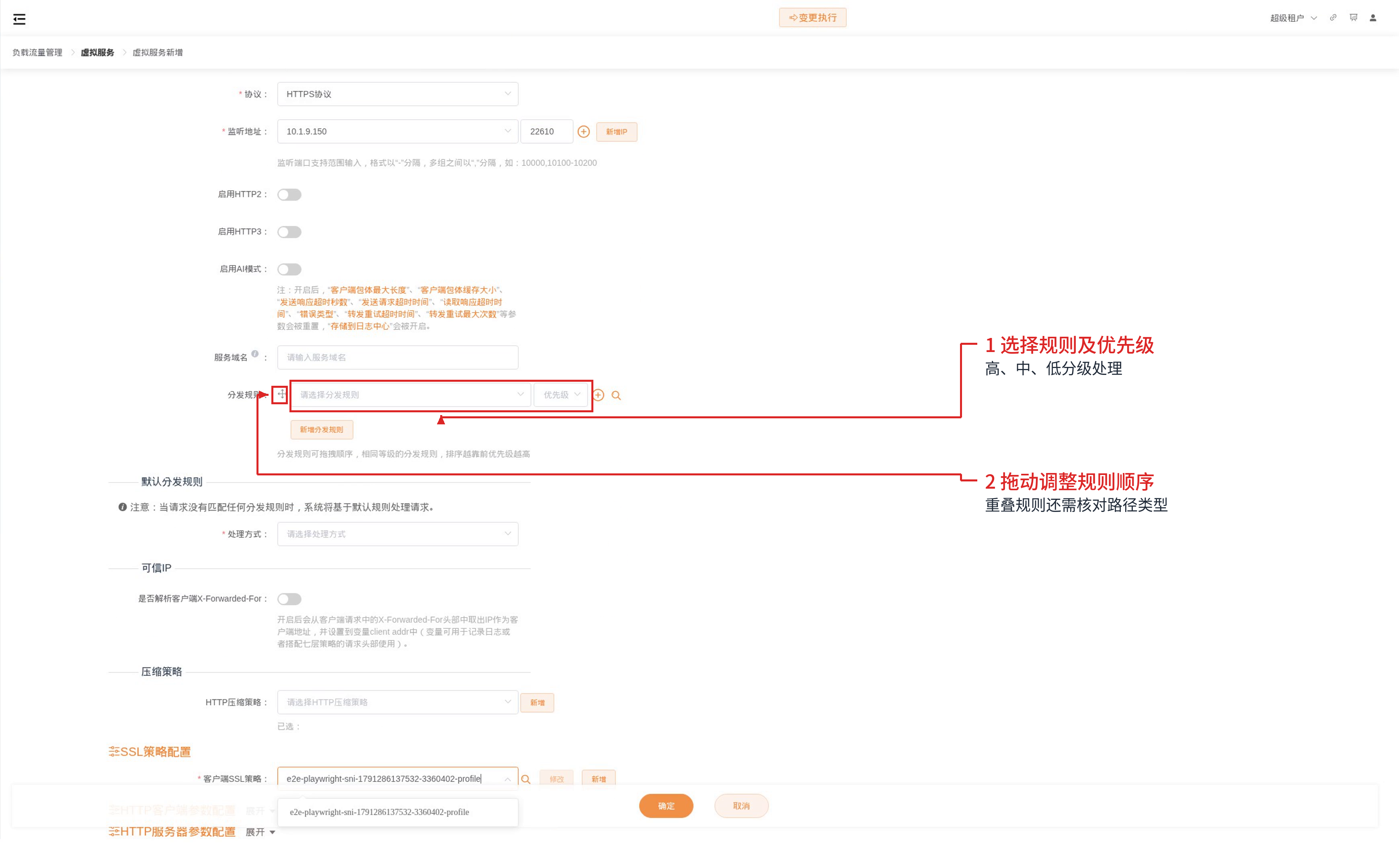The image size is (1399, 868).
Task: Click the link icon in top header
Action: coord(1333,18)
